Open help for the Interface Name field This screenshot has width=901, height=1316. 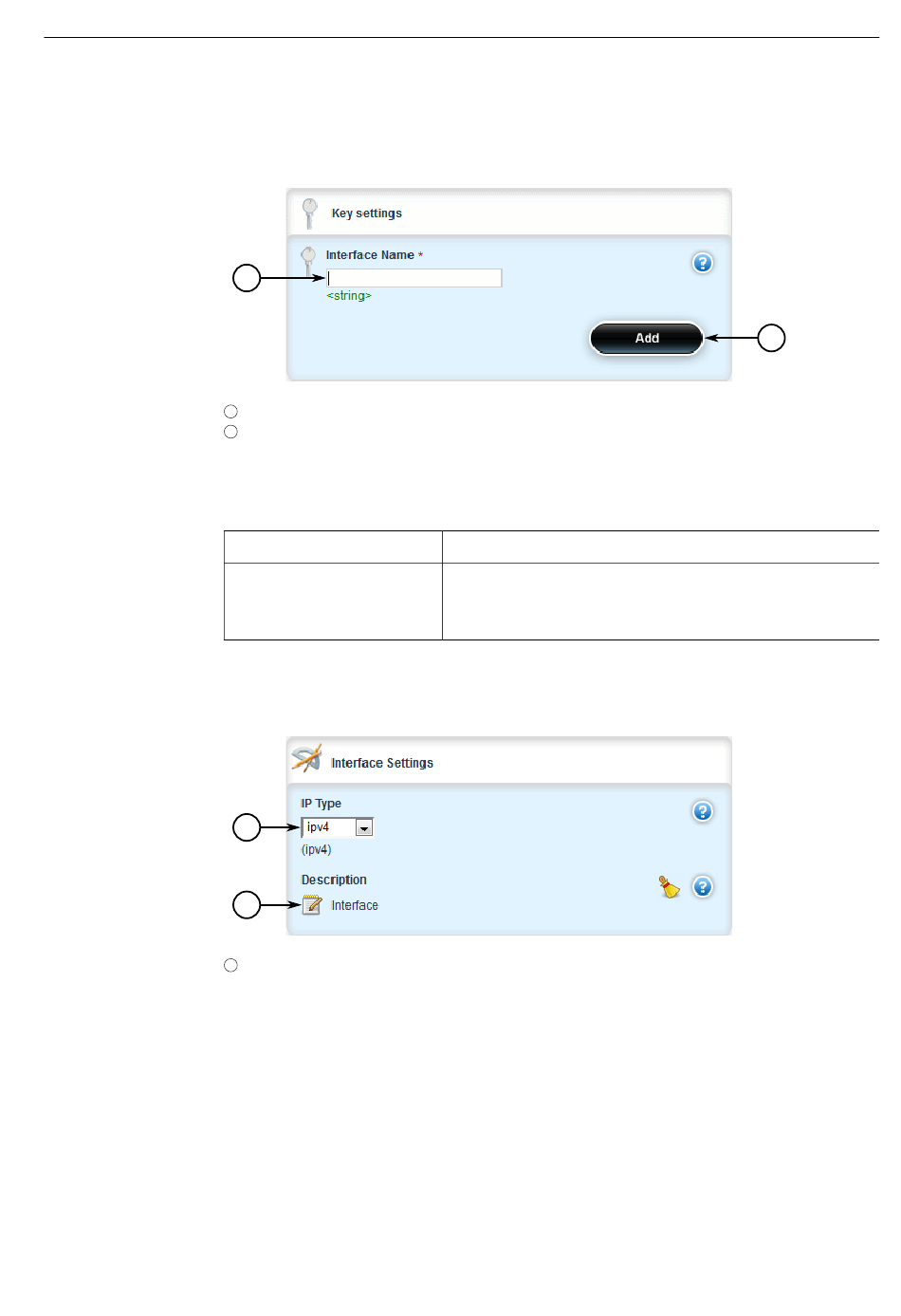click(702, 263)
